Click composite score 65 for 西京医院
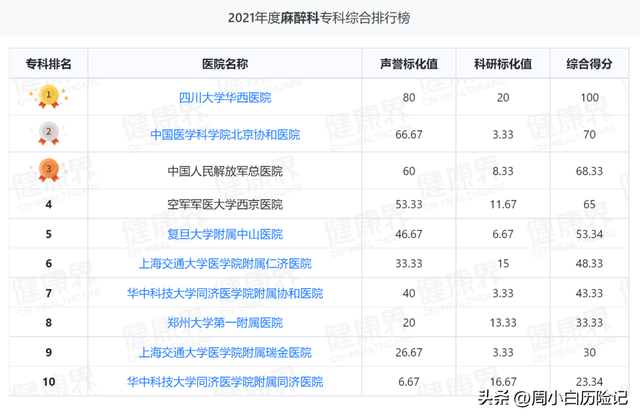The image size is (640, 418). tap(589, 204)
